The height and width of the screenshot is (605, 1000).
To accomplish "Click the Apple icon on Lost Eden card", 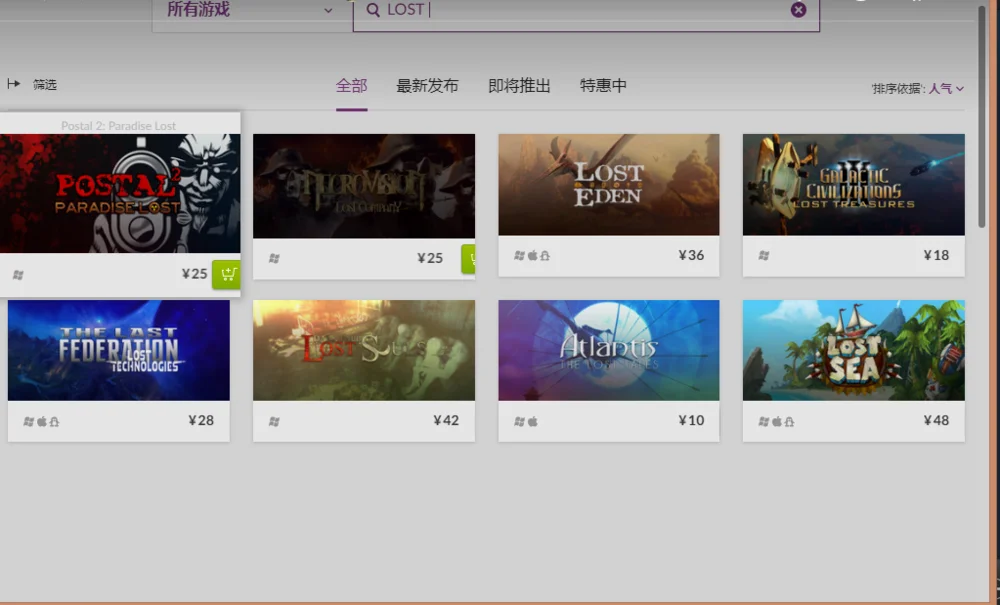I will click(533, 256).
